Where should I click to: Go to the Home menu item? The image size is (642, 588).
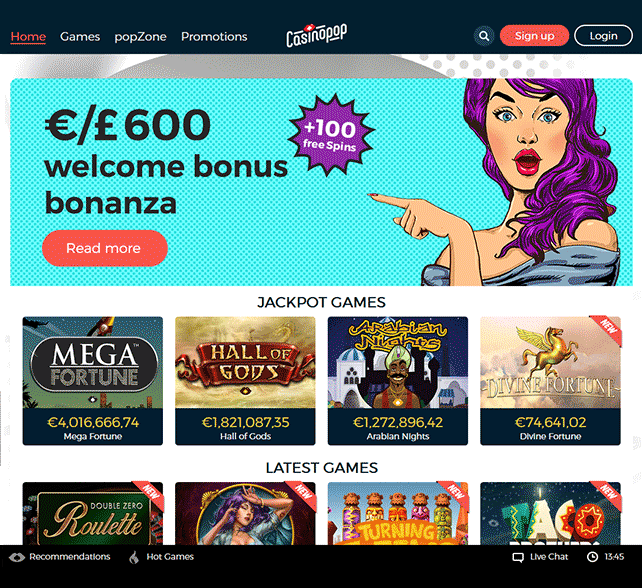pos(28,36)
